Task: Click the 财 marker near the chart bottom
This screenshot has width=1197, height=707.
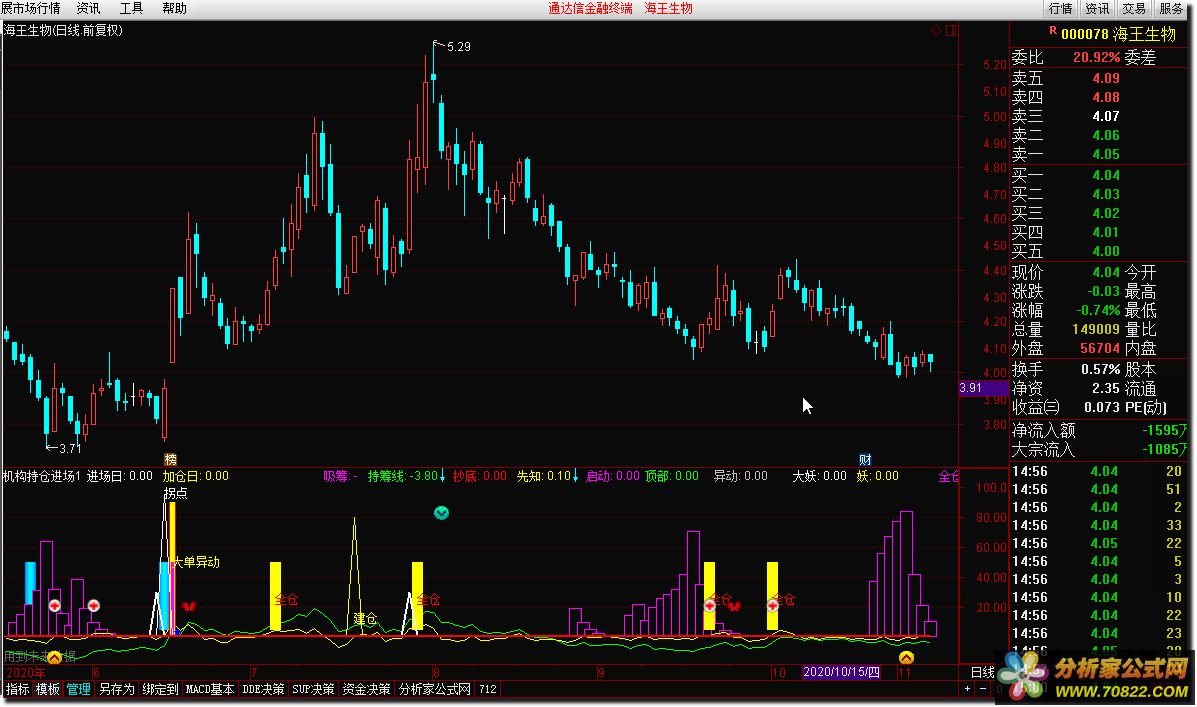Action: pyautogui.click(x=865, y=460)
